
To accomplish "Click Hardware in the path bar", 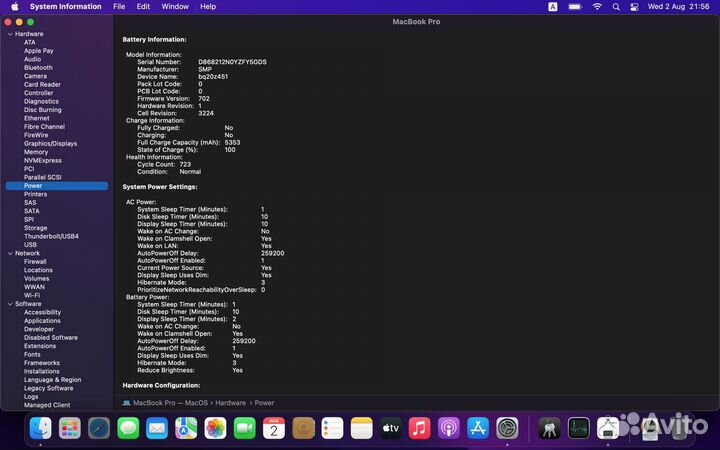I will click(231, 403).
